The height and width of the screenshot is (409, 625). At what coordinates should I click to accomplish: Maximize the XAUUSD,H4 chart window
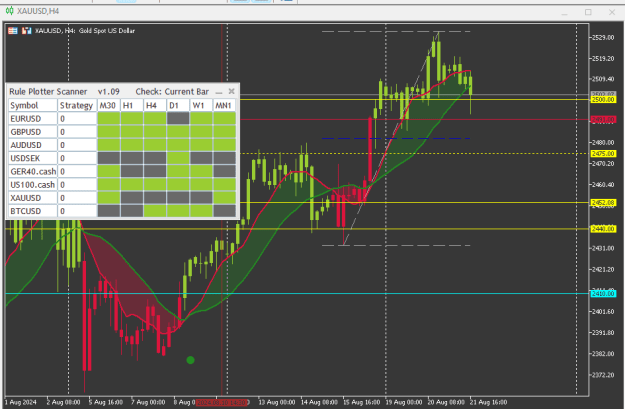pyautogui.click(x=588, y=12)
